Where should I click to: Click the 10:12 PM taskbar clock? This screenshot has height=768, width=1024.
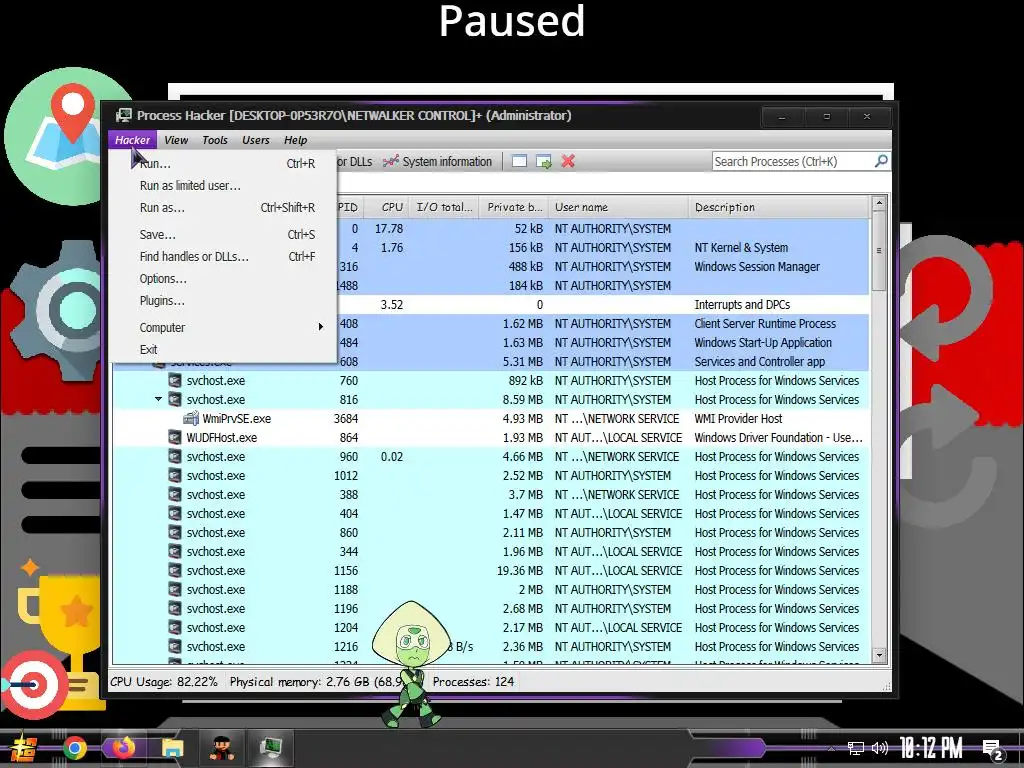[931, 748]
